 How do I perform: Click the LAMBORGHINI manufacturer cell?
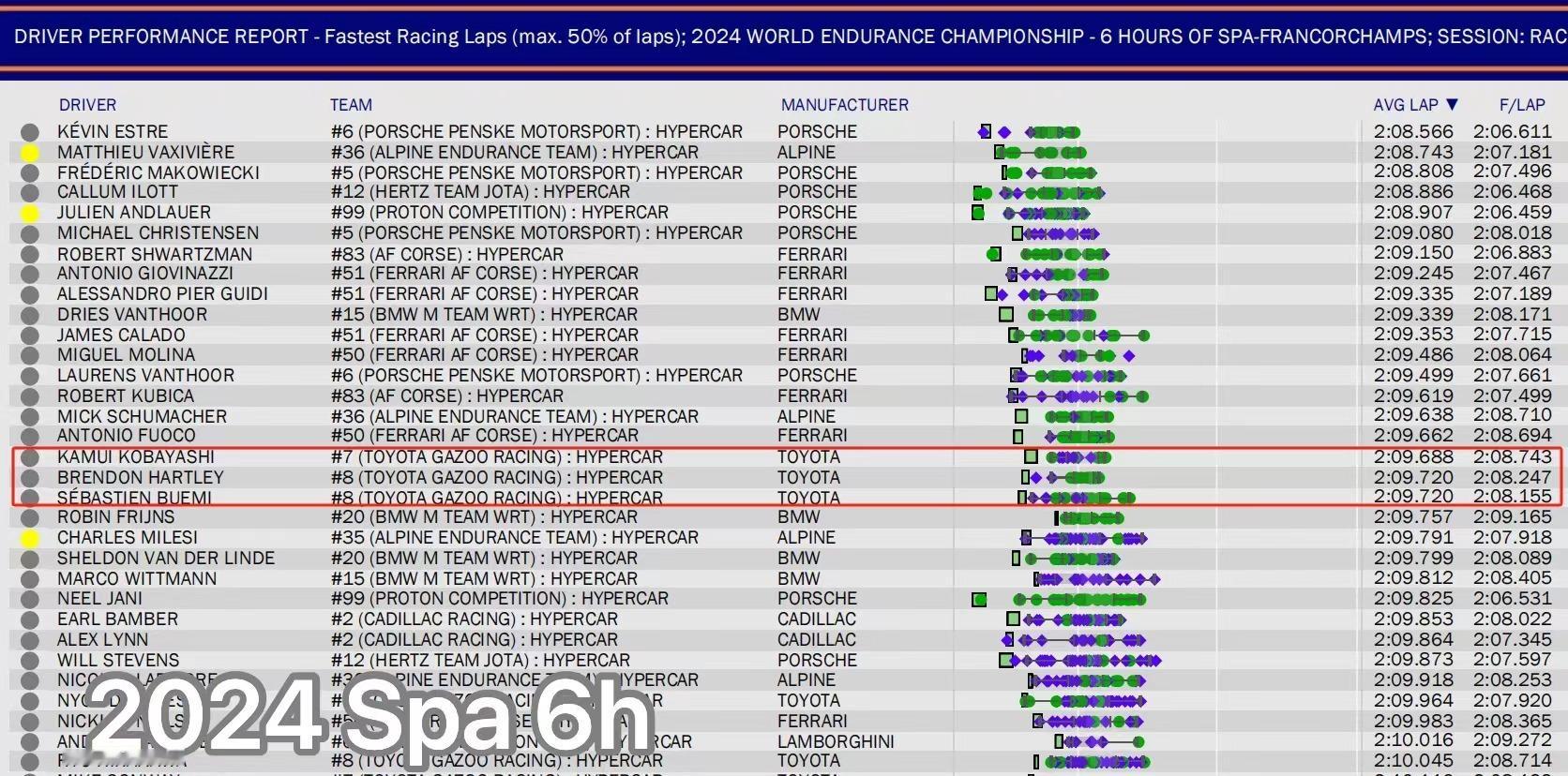[x=836, y=742]
